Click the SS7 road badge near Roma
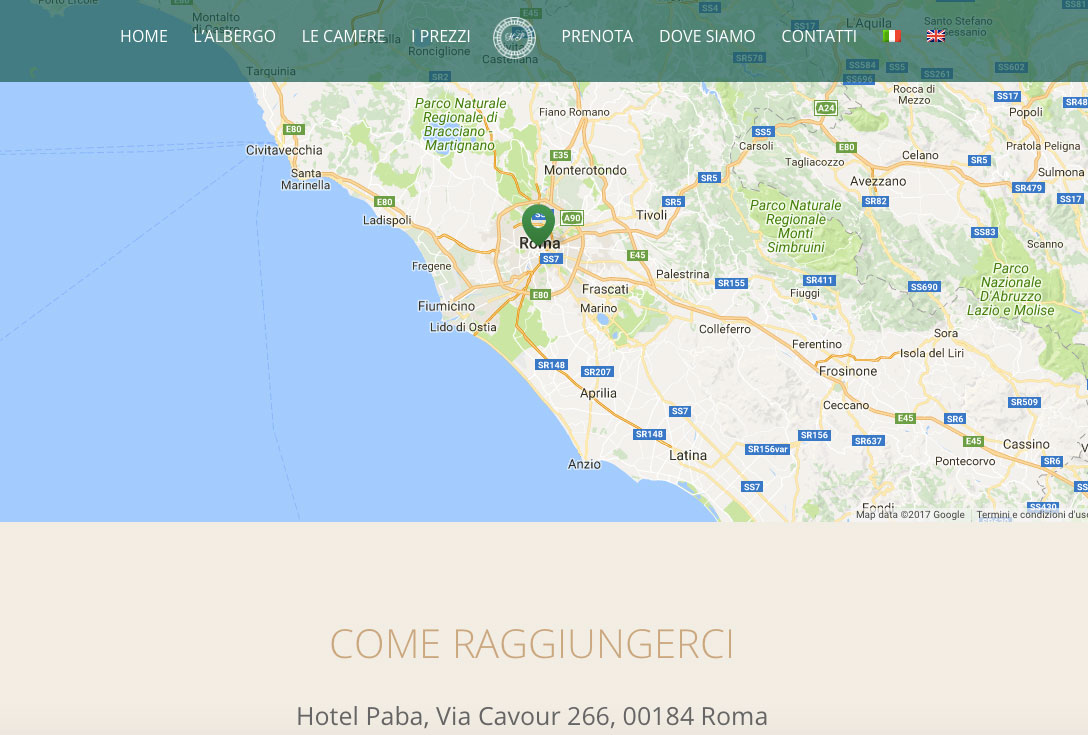This screenshot has height=735, width=1088. click(551, 259)
